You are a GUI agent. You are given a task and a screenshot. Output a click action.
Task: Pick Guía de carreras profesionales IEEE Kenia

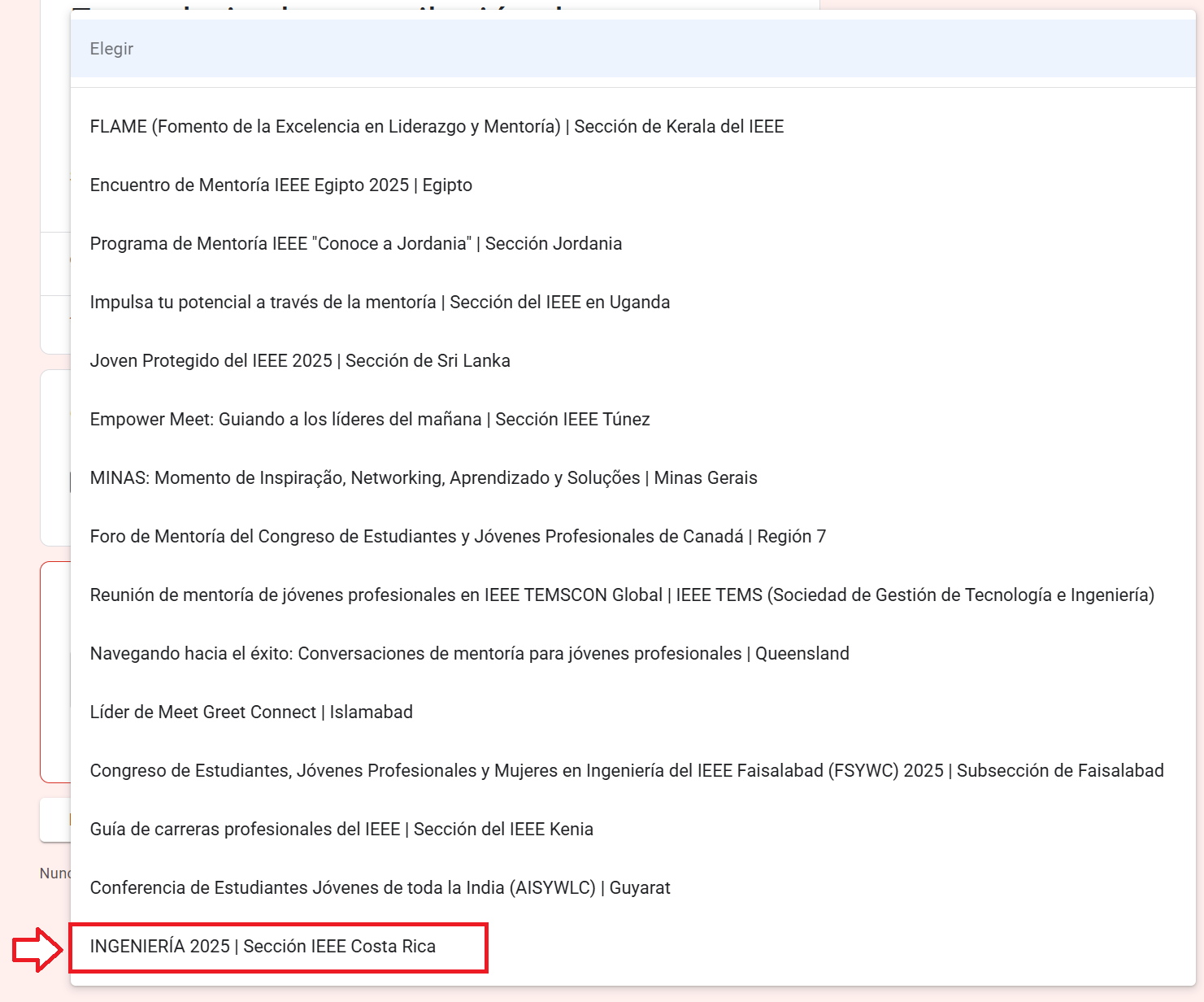click(x=341, y=830)
